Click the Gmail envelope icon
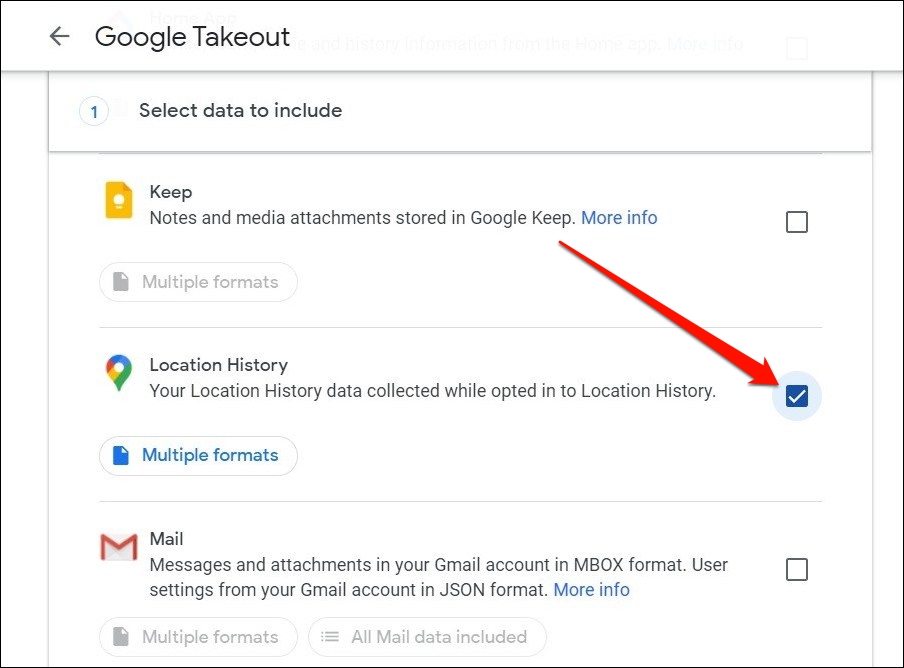The width and height of the screenshot is (904, 668). 119,546
